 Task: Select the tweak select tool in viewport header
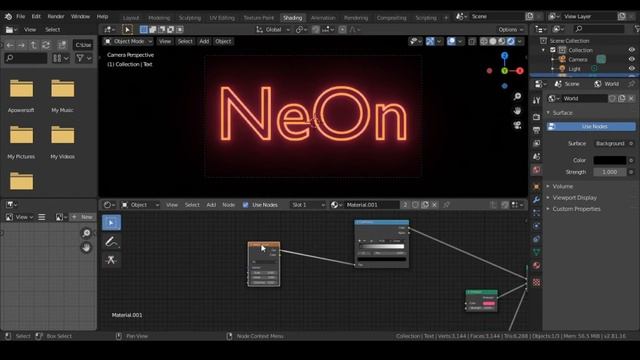127,29
